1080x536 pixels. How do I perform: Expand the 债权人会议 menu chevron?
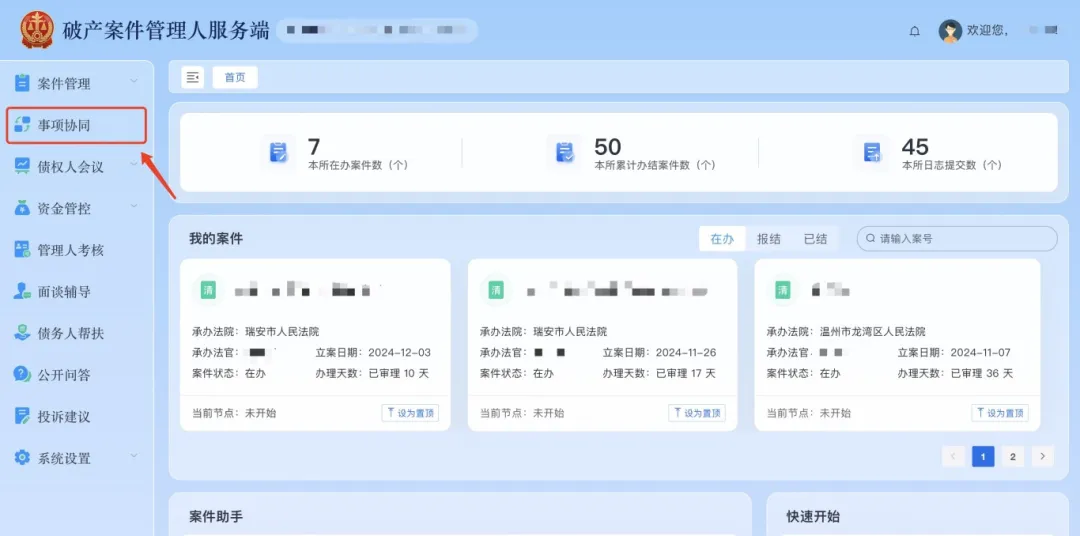click(x=134, y=164)
